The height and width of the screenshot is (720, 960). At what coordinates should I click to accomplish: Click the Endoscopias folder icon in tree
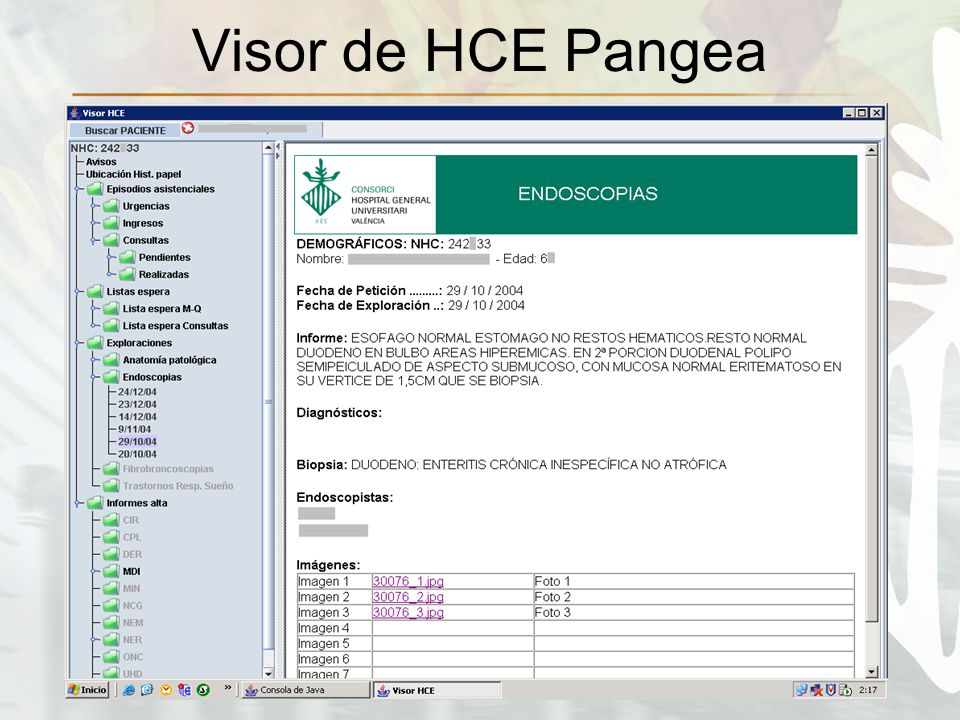click(111, 377)
